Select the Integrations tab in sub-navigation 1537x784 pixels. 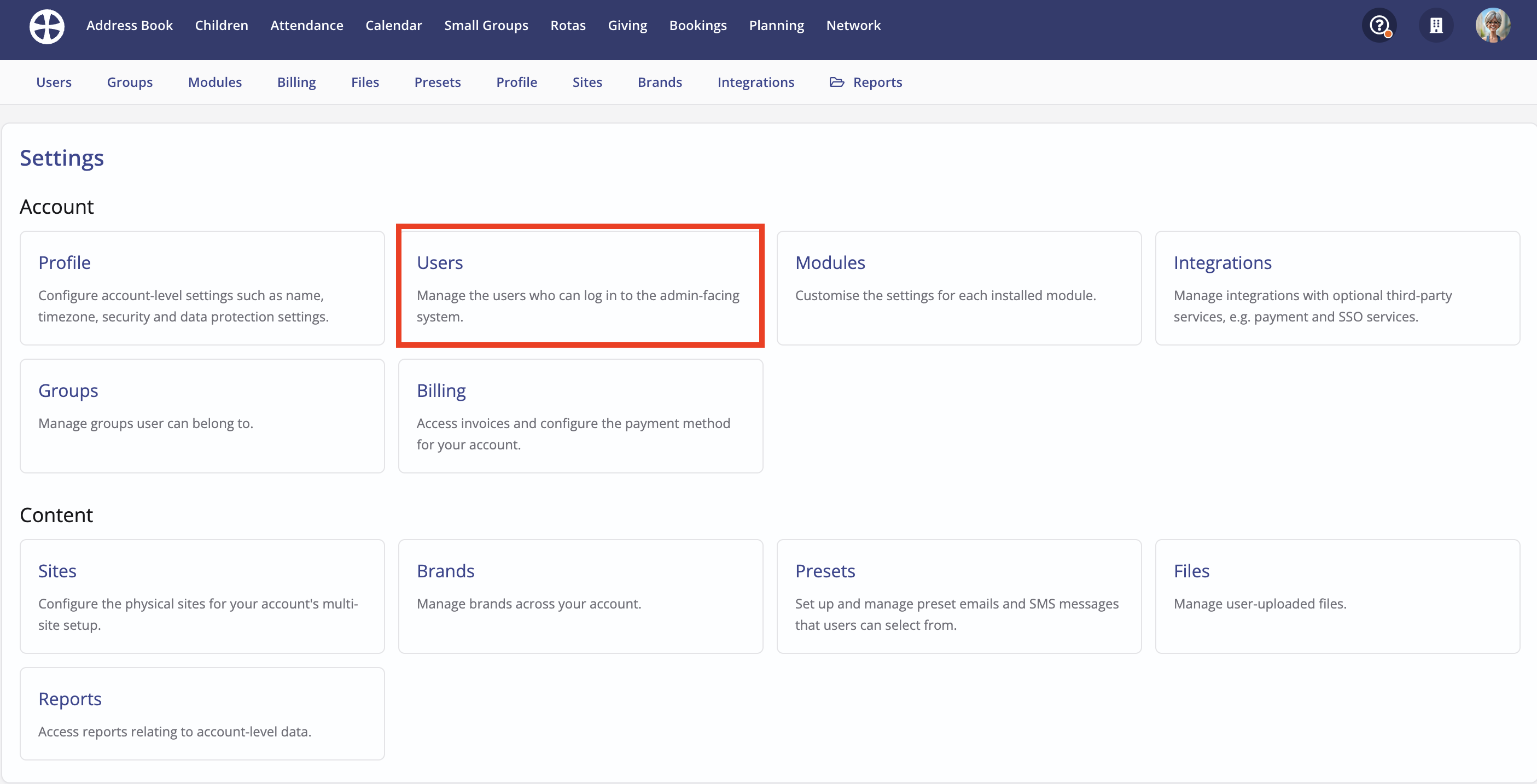pyautogui.click(x=756, y=82)
